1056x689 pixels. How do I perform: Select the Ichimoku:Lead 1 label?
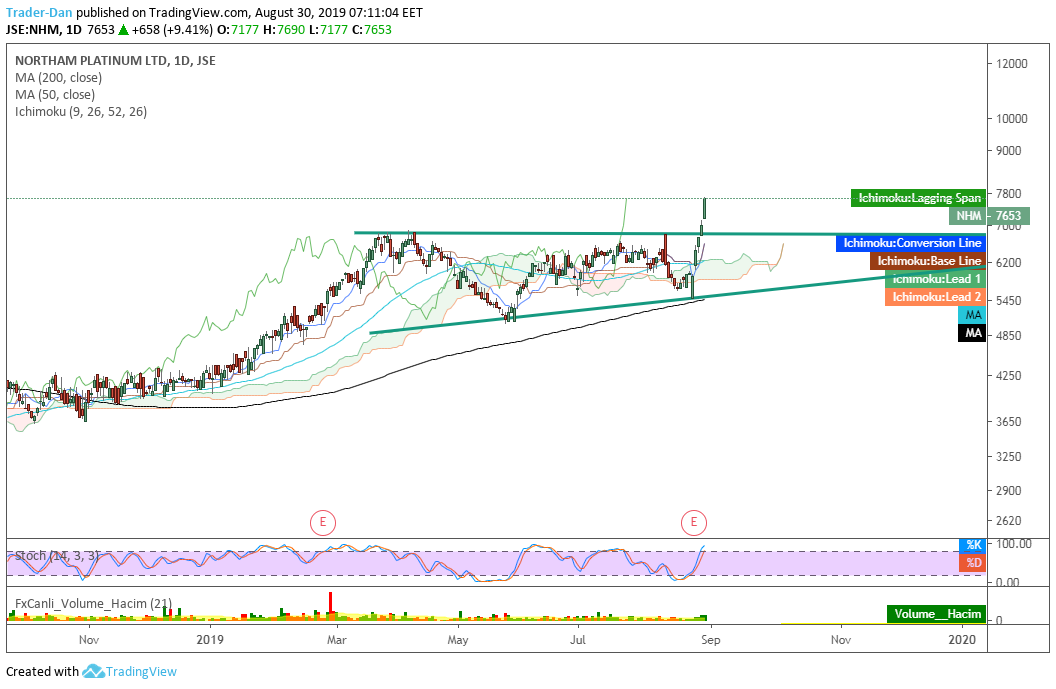point(935,279)
